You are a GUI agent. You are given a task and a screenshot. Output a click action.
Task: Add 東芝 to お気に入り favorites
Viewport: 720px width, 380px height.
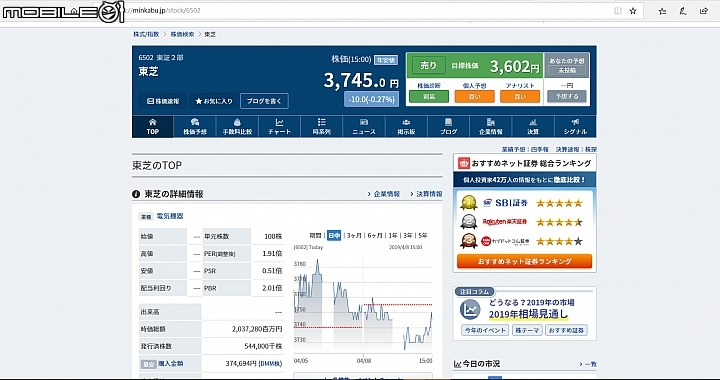[x=214, y=101]
